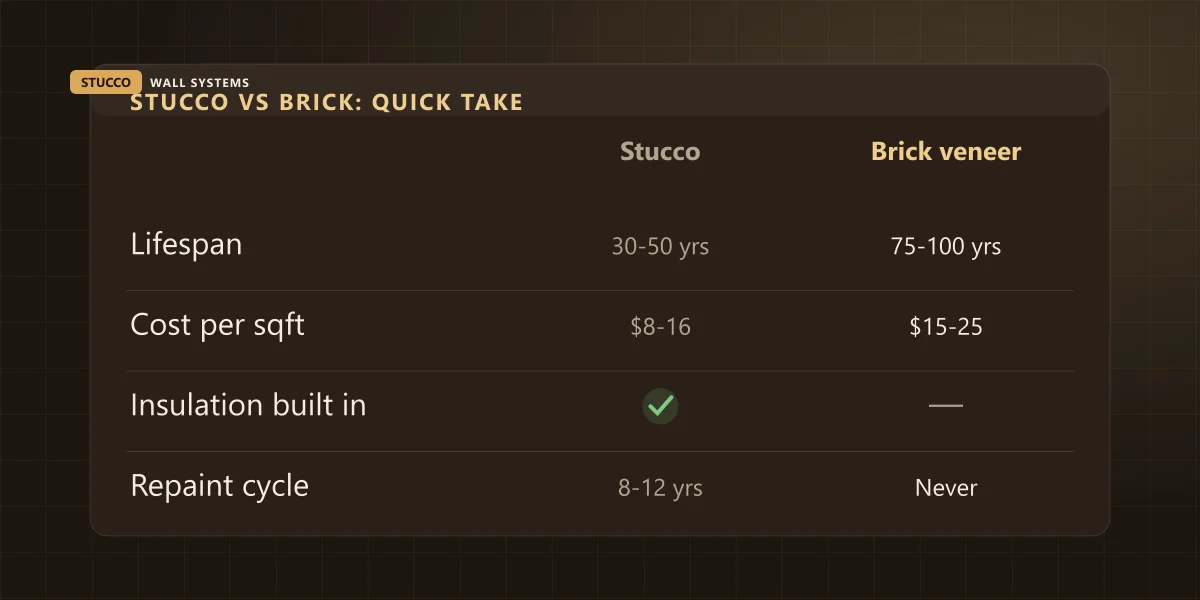This screenshot has height=600, width=1200.
Task: Click the Stucco column header
Action: 660,152
